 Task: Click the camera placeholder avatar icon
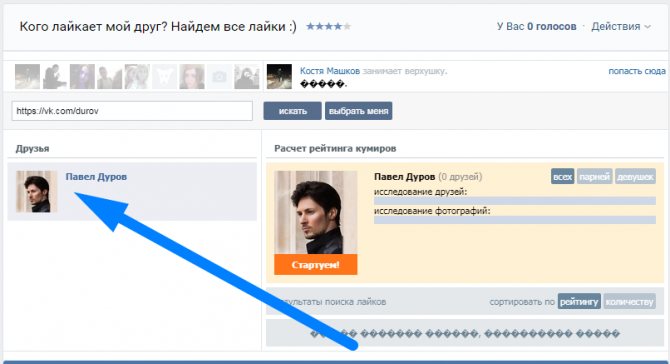[219, 76]
